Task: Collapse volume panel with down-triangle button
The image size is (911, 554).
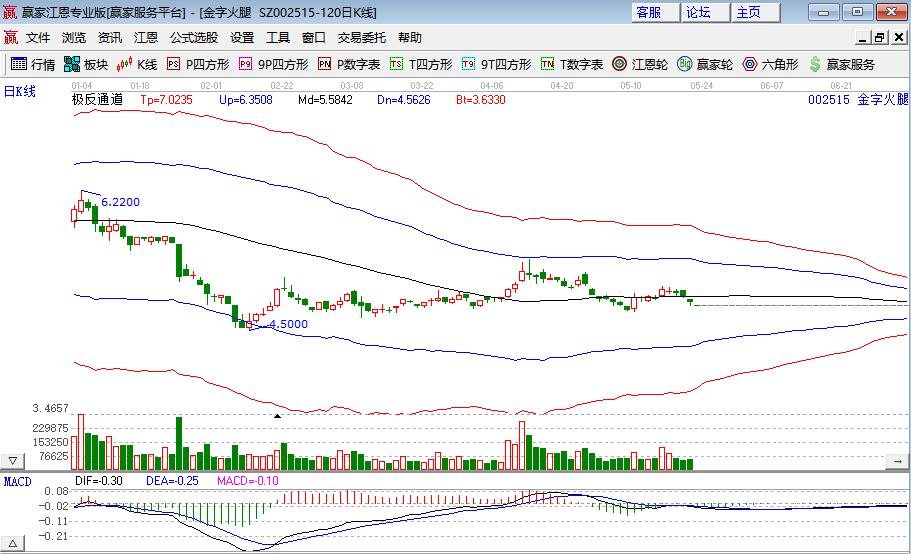Action: pos(12,462)
